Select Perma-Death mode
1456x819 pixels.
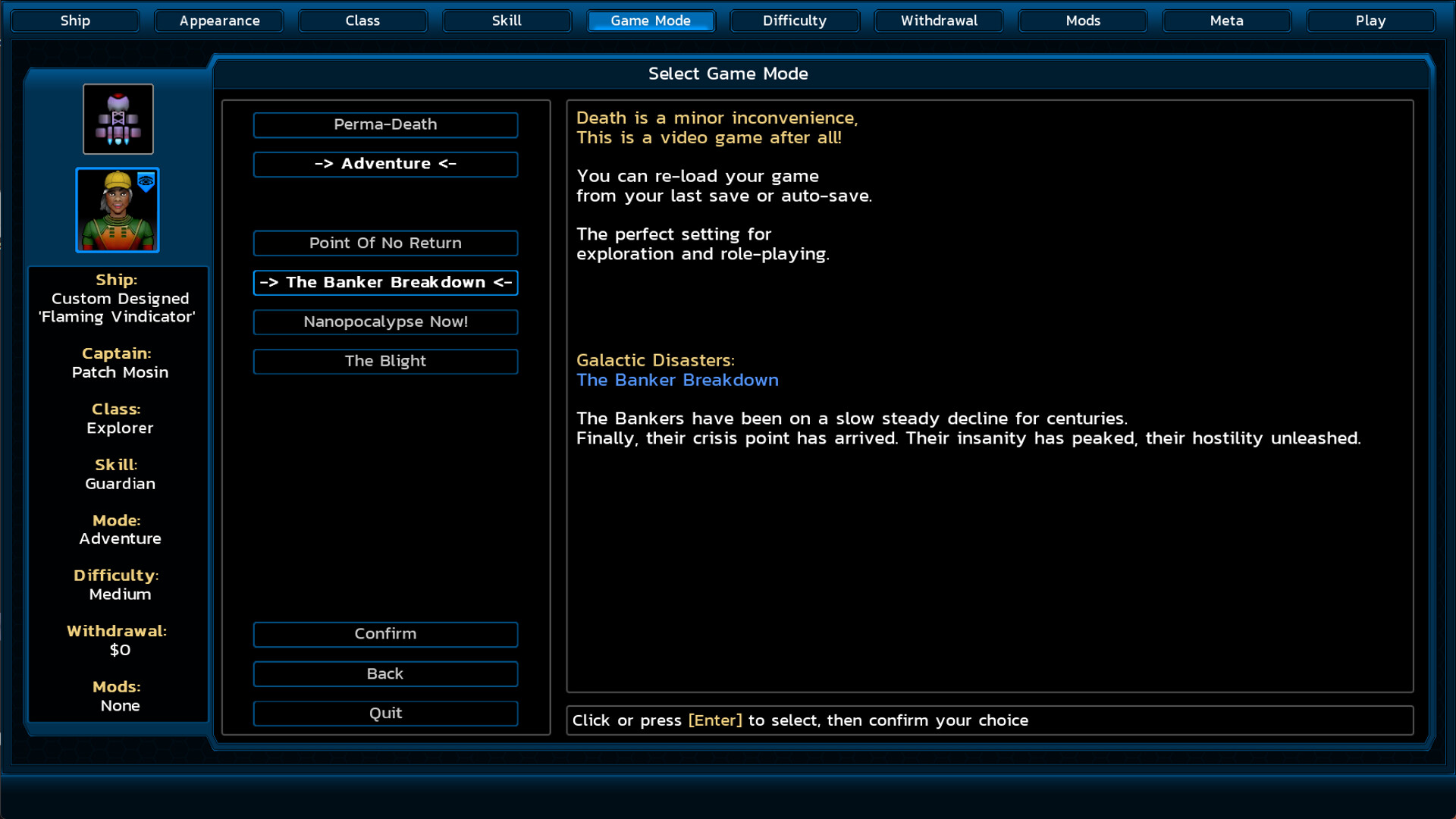coord(385,124)
